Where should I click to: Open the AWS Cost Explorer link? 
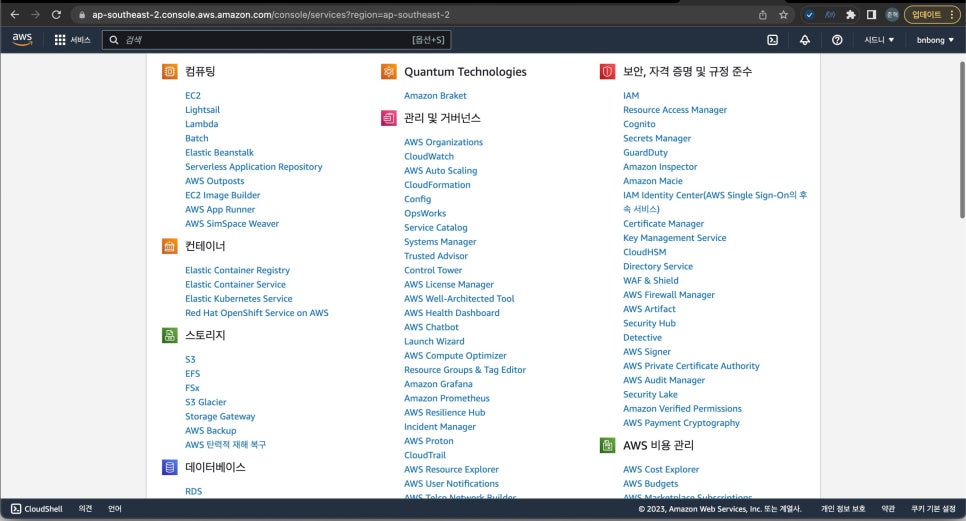click(x=660, y=469)
